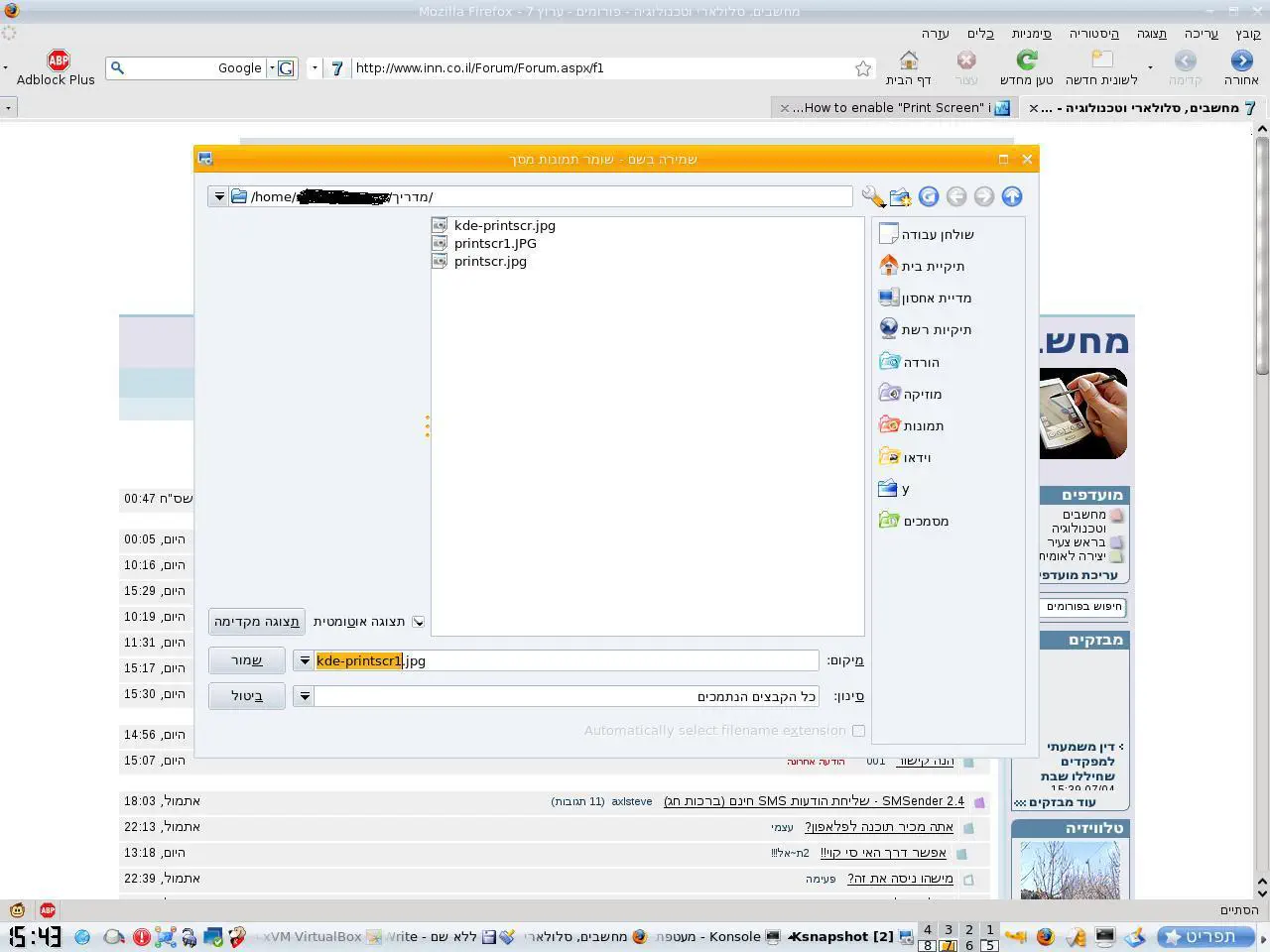Click the Save (שמור) button

click(x=247, y=660)
